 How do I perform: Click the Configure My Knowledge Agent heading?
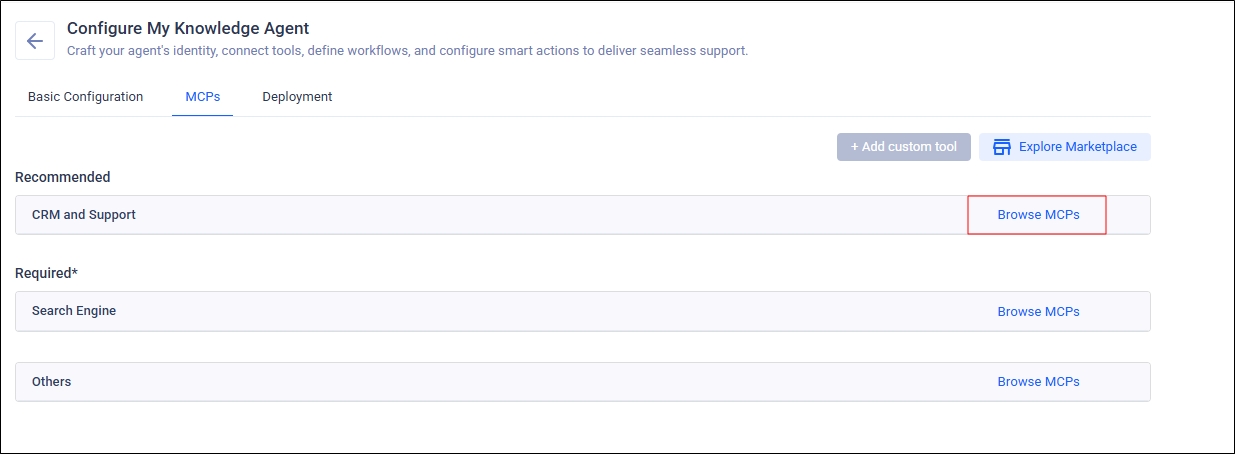click(188, 28)
